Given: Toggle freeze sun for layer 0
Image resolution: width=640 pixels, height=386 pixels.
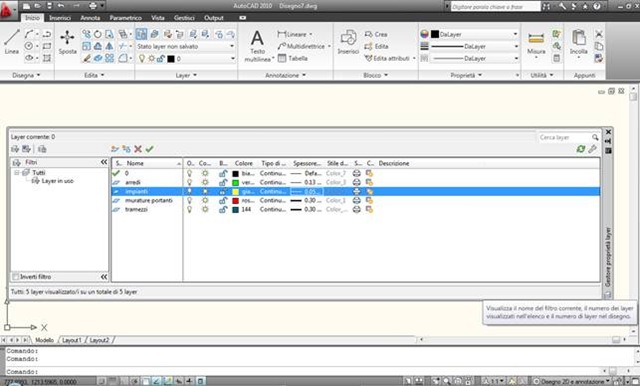Looking at the screenshot, I should click(x=205, y=173).
